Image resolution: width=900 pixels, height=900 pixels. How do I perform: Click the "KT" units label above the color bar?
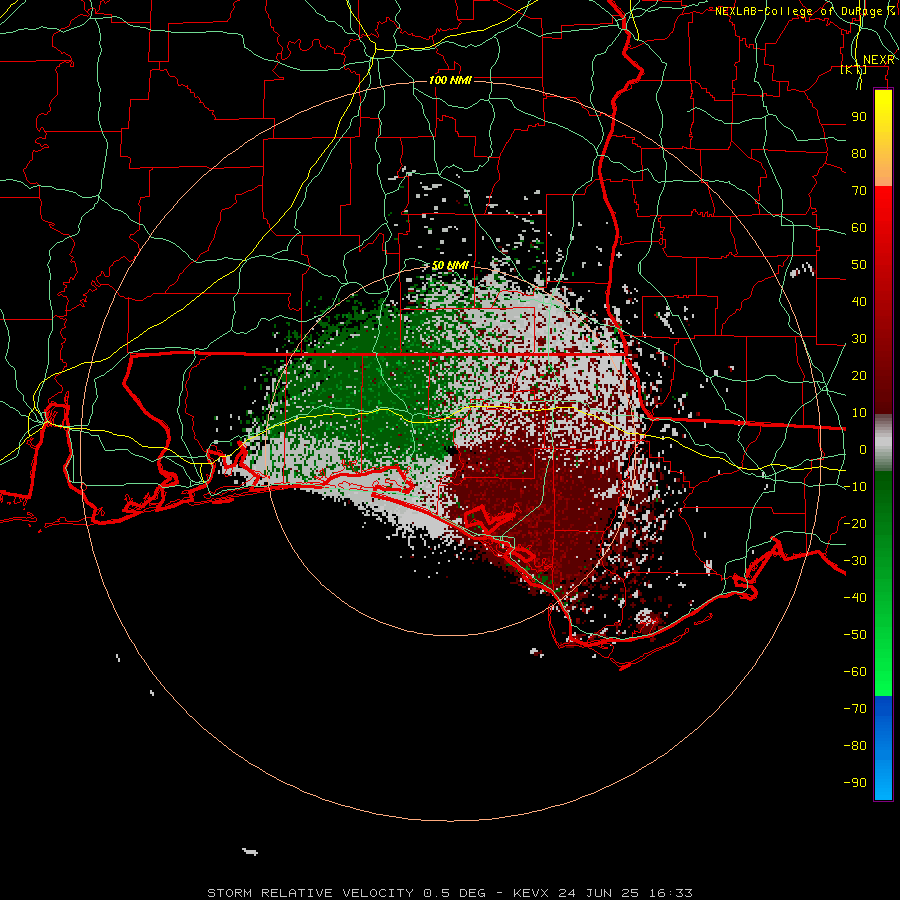tap(854, 70)
